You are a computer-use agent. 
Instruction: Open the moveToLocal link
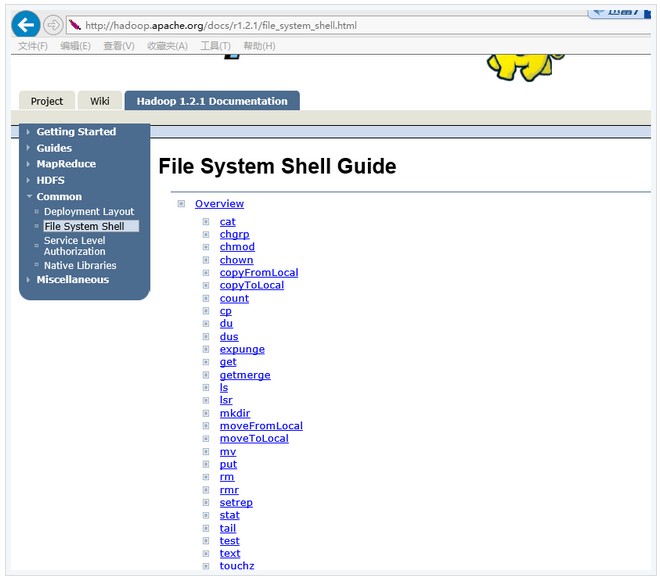coord(254,438)
